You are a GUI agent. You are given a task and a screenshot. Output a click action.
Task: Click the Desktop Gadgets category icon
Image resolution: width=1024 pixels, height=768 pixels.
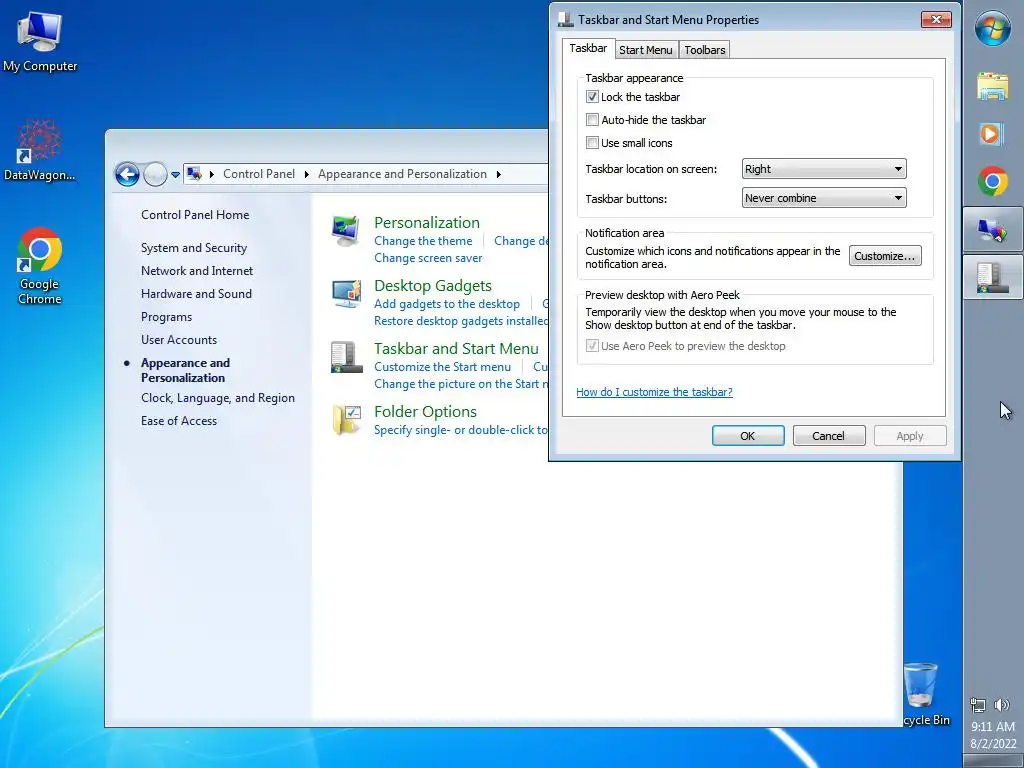pos(346,294)
